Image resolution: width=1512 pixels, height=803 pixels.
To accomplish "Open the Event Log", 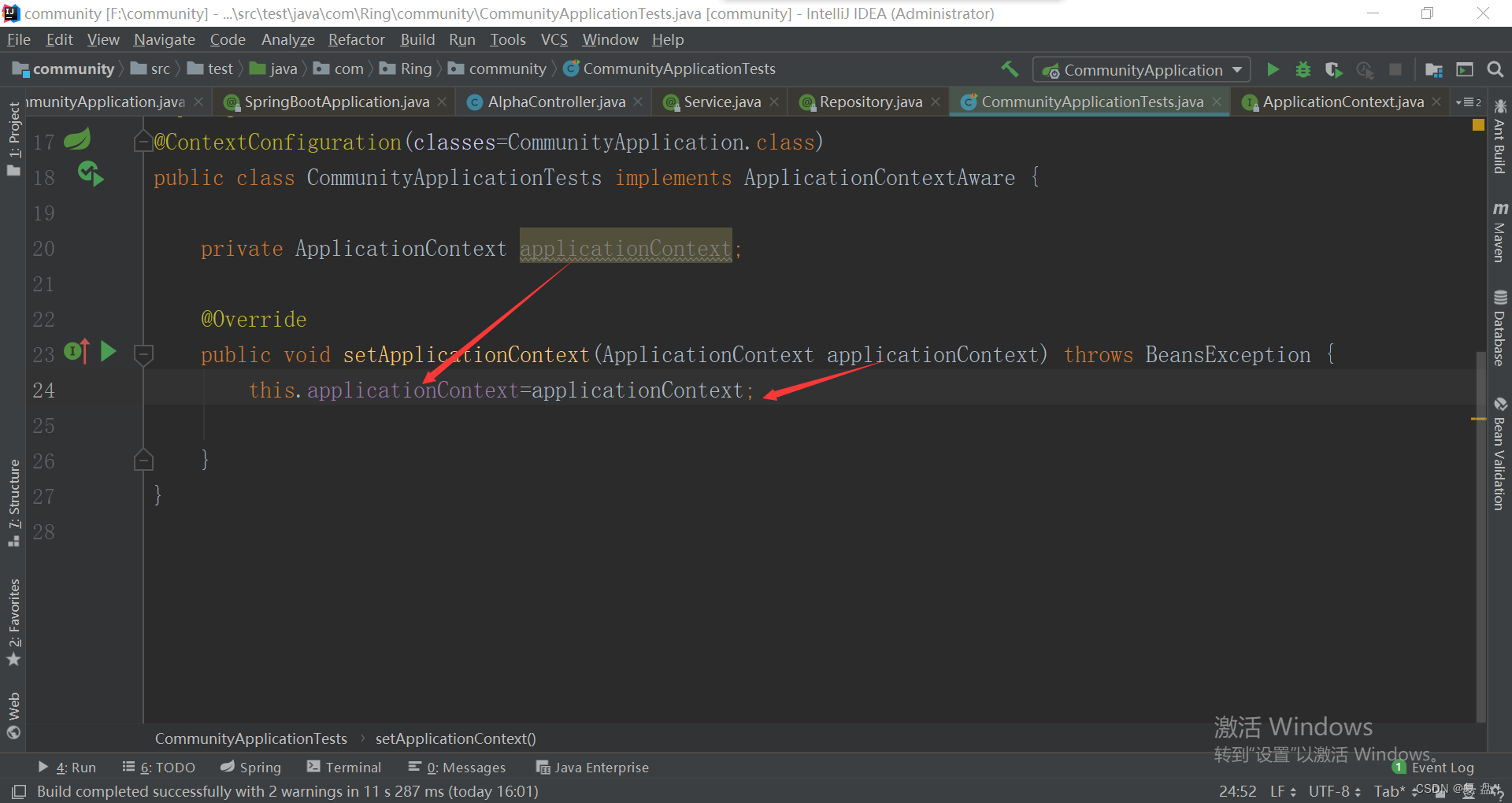I will (x=1433, y=767).
